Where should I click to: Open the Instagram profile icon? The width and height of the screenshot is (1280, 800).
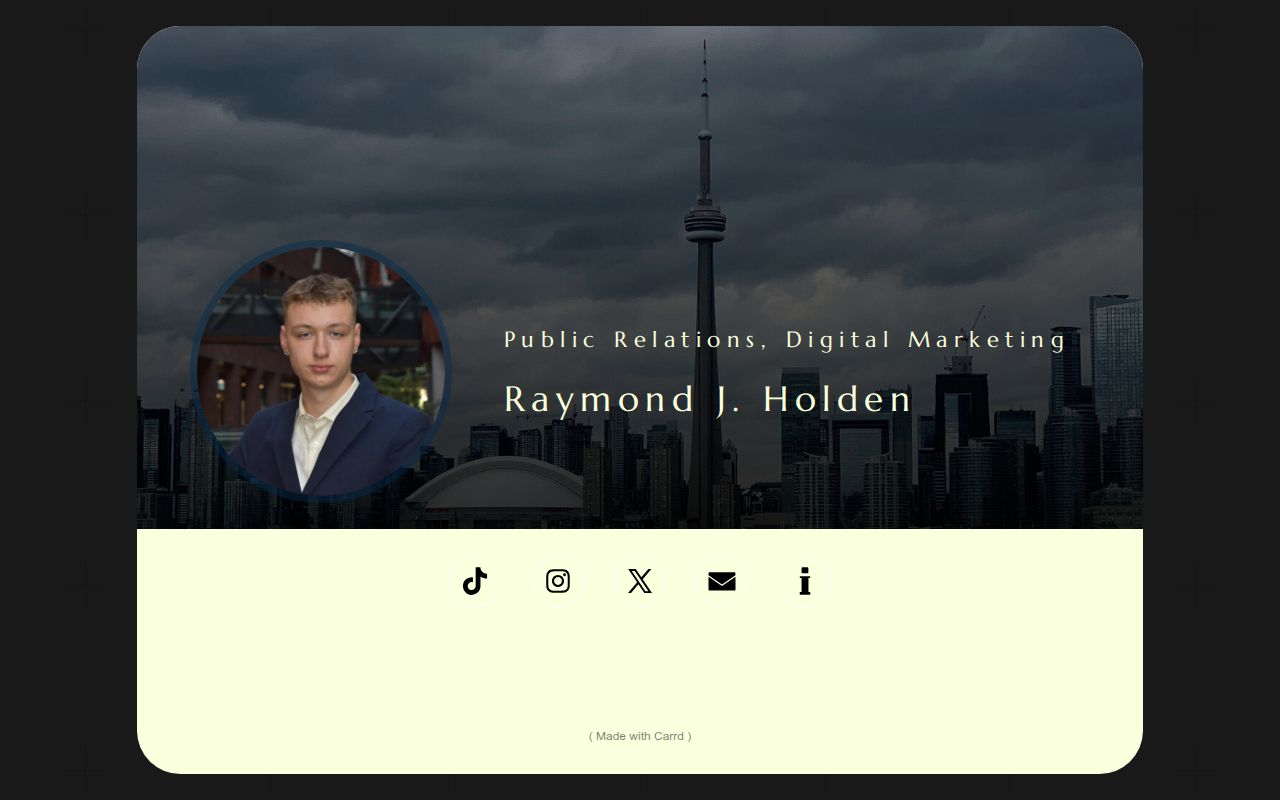[558, 581]
